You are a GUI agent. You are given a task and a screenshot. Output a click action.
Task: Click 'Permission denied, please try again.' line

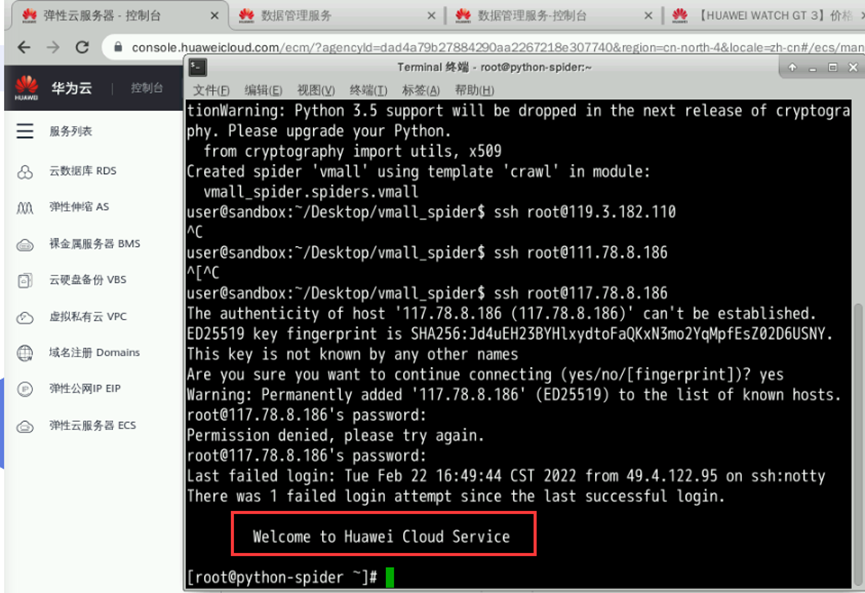[335, 435]
